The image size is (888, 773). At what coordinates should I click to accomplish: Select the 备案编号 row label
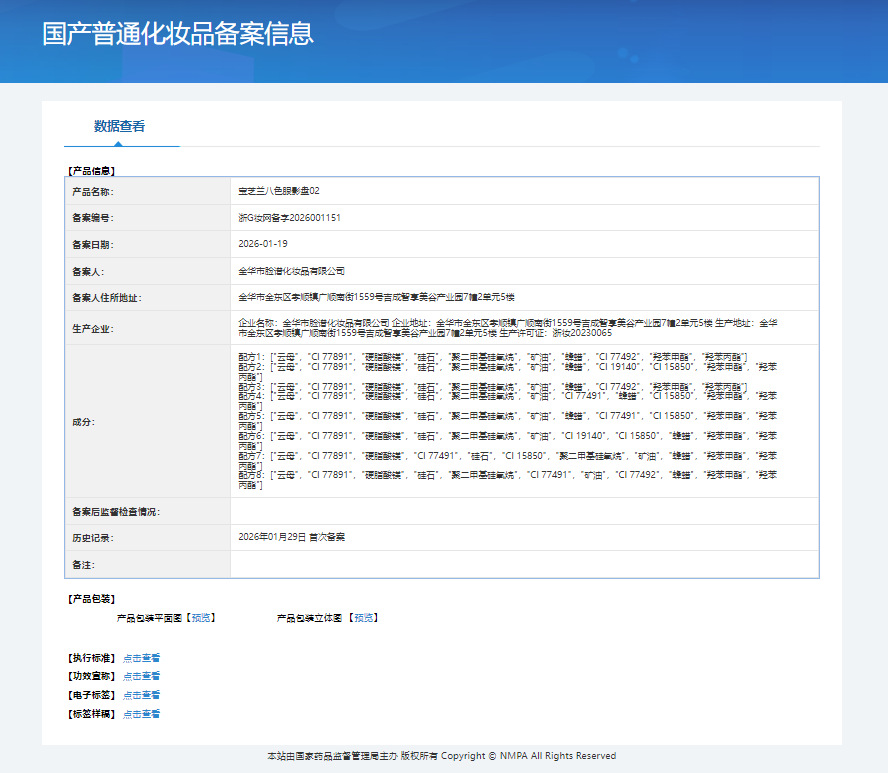tap(93, 218)
